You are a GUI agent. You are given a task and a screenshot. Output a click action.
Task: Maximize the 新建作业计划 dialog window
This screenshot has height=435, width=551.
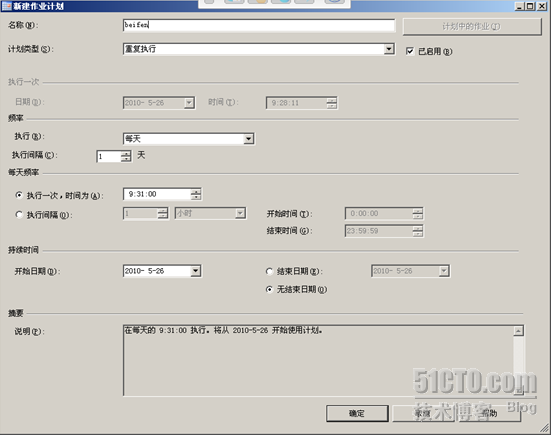coord(531,6)
